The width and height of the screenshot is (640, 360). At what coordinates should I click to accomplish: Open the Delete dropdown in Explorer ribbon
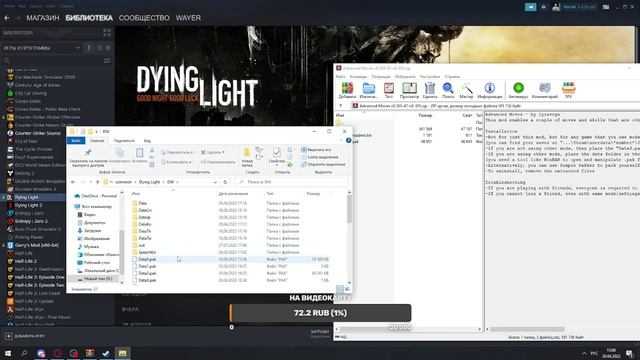pos(223,152)
